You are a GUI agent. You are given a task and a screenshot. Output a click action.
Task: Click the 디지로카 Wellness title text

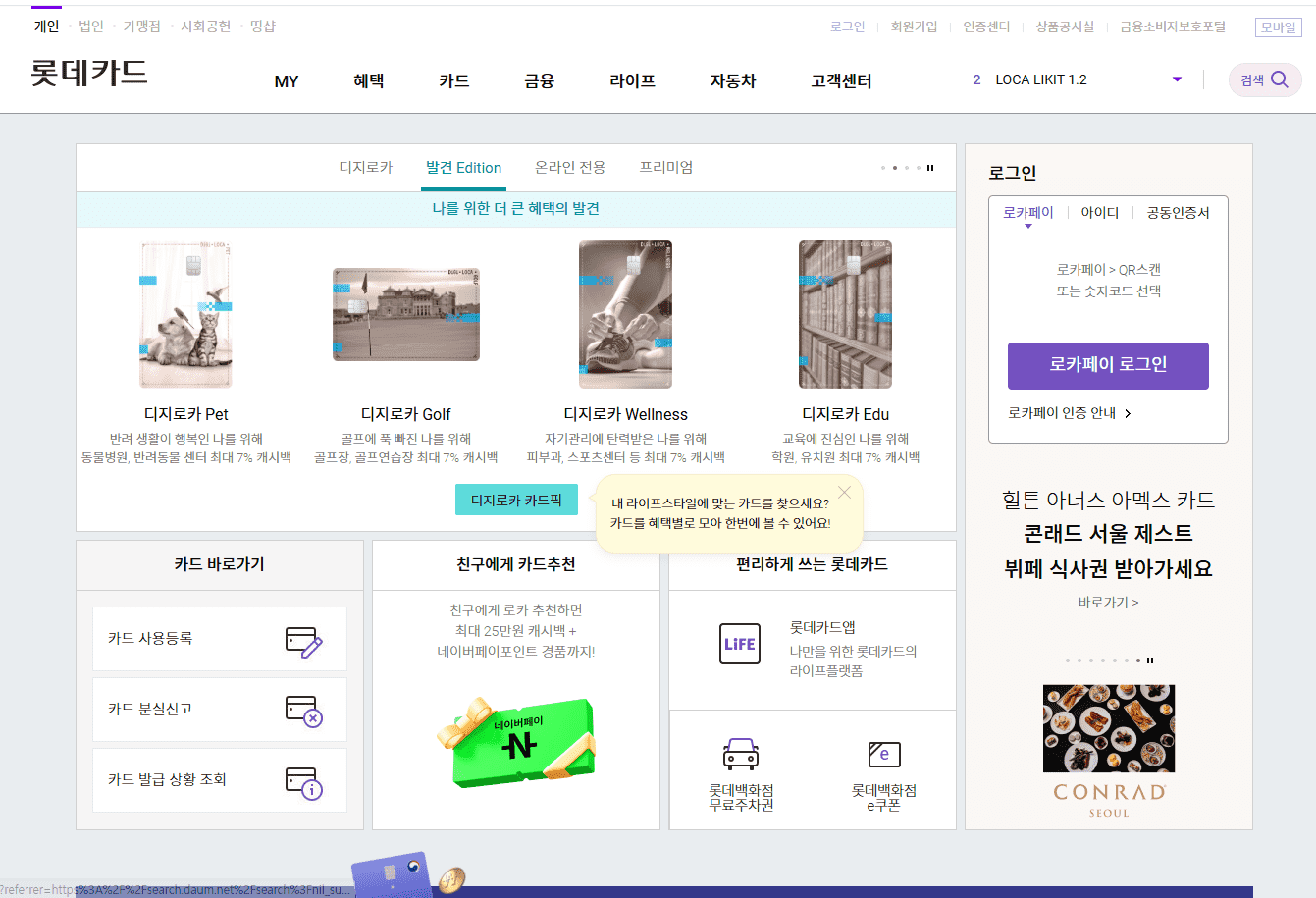626,414
